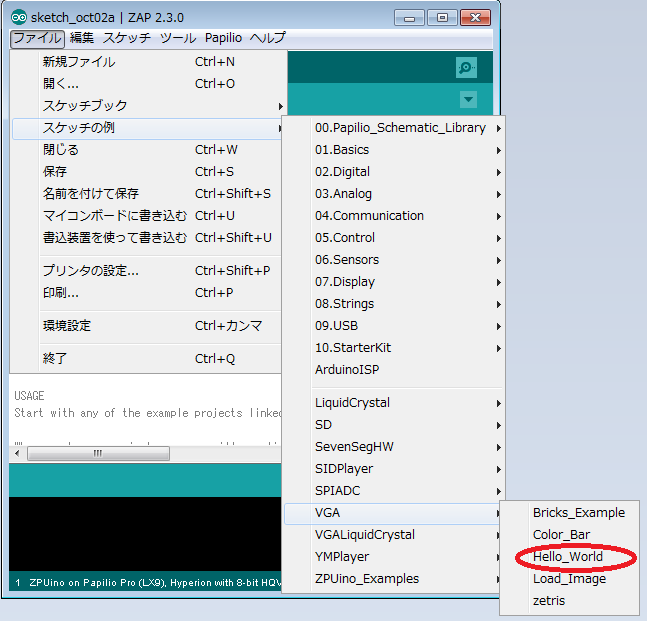Open the Papilio menu
This screenshot has height=621, width=647.
[223, 38]
